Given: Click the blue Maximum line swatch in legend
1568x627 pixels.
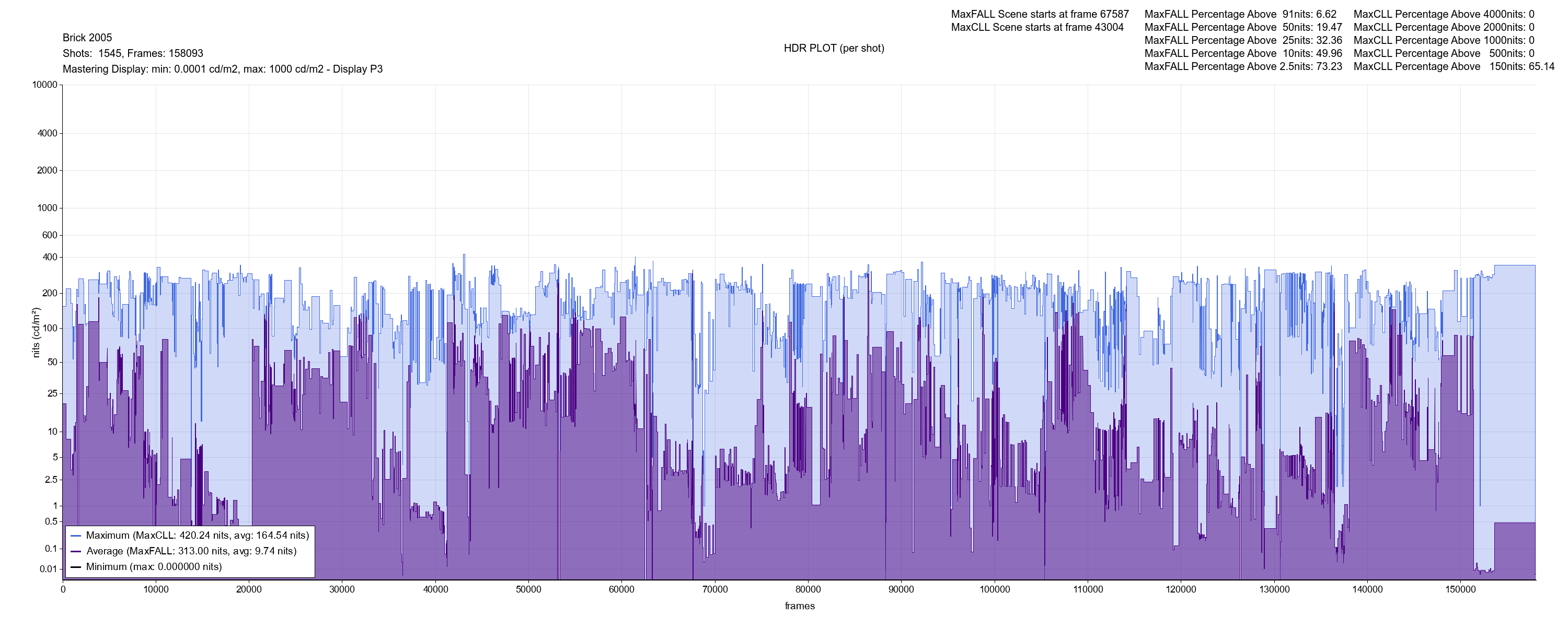Looking at the screenshot, I should pyautogui.click(x=76, y=536).
